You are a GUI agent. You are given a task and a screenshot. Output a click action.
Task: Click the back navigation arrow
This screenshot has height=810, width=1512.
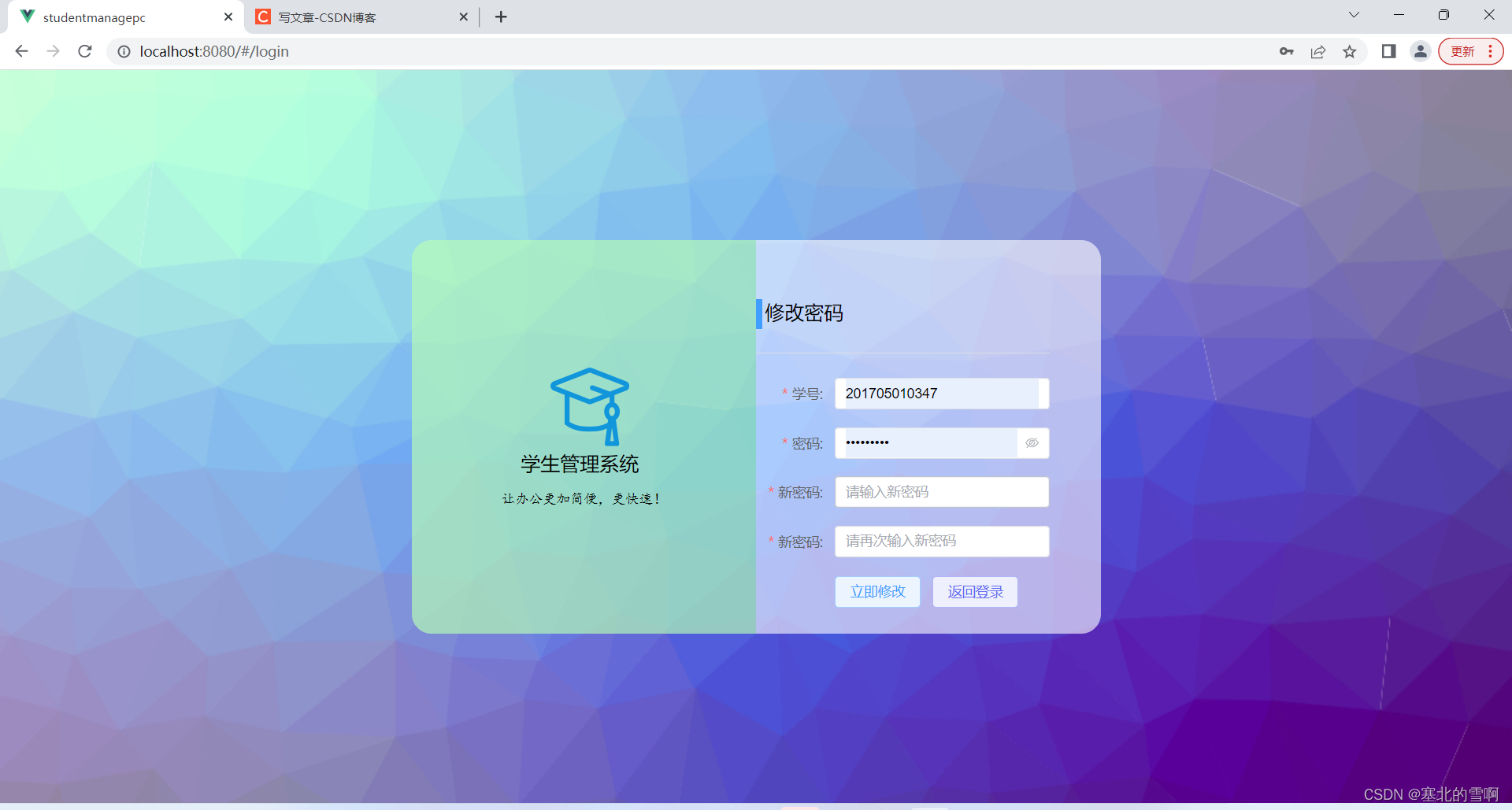[20, 51]
